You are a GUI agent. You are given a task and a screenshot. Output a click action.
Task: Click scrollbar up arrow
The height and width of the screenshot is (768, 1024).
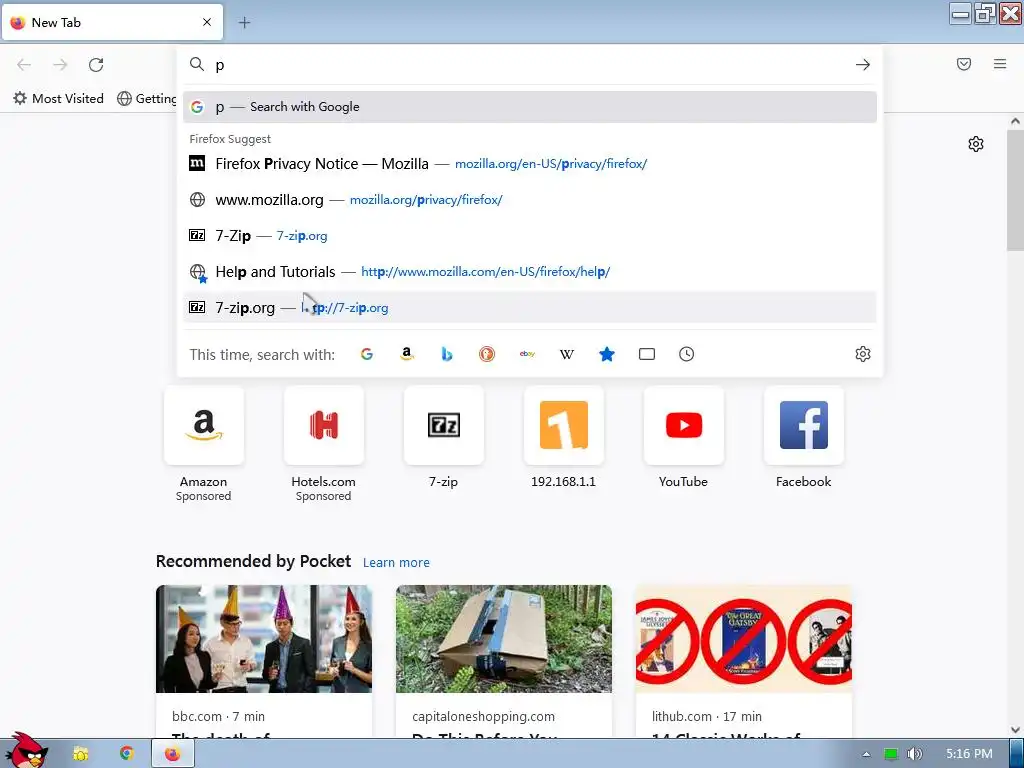(1015, 121)
